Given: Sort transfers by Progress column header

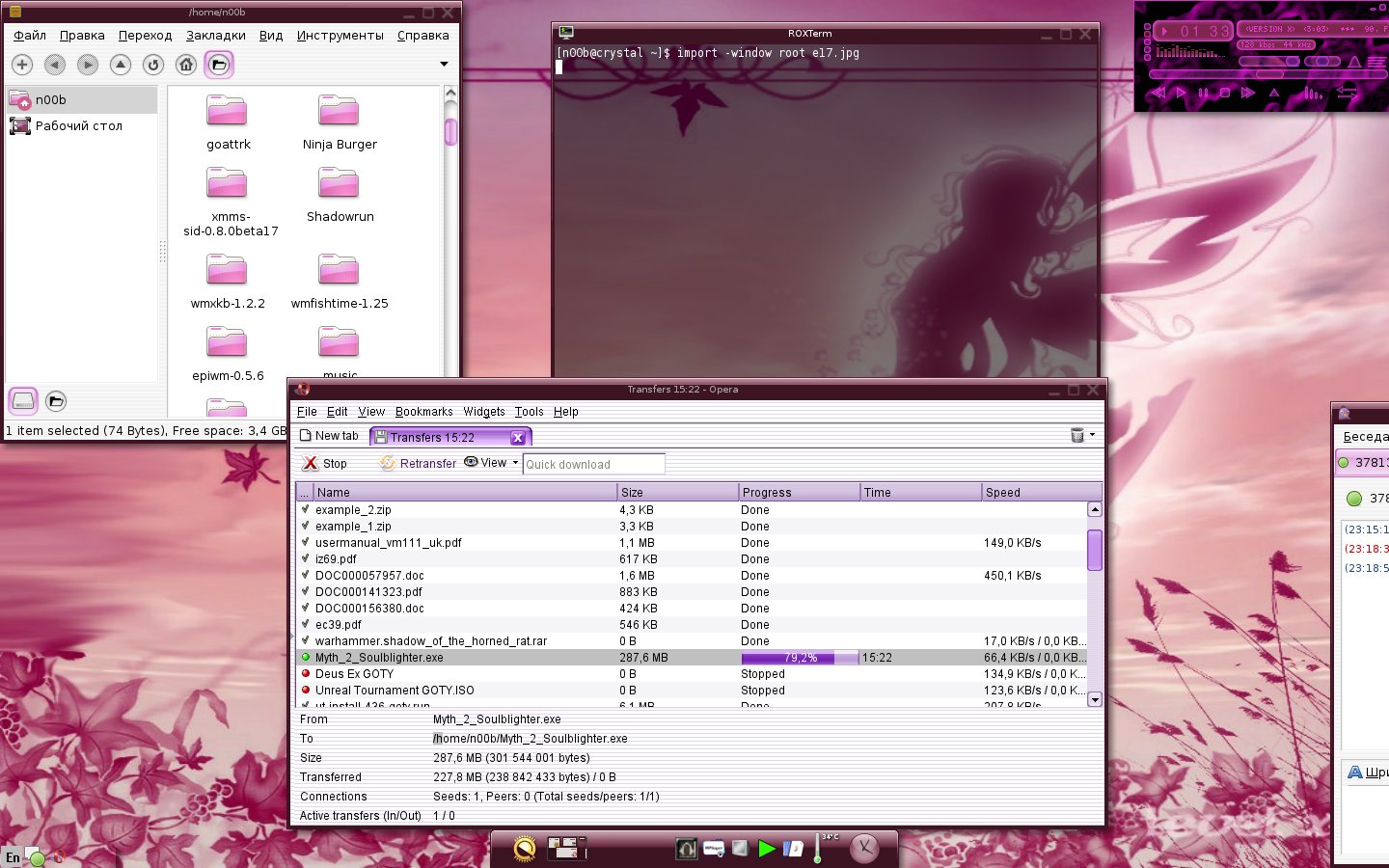Looking at the screenshot, I should 799,492.
